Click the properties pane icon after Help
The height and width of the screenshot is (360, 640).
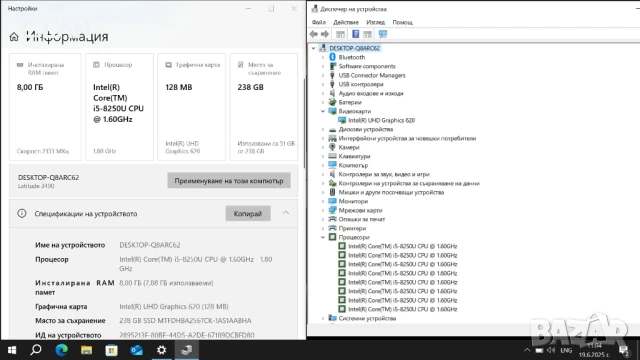click(367, 34)
